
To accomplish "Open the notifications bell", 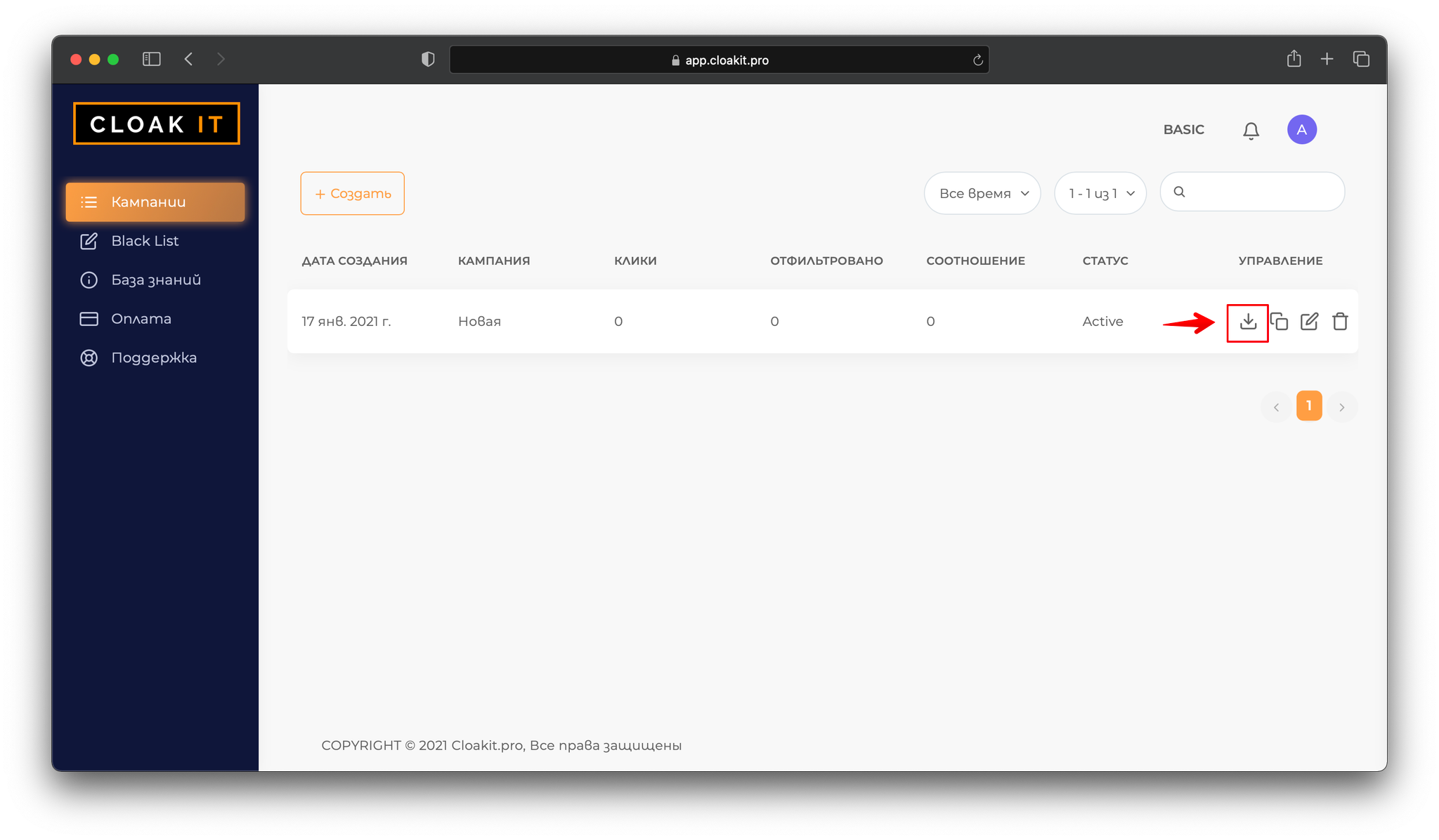I will pos(1251,131).
